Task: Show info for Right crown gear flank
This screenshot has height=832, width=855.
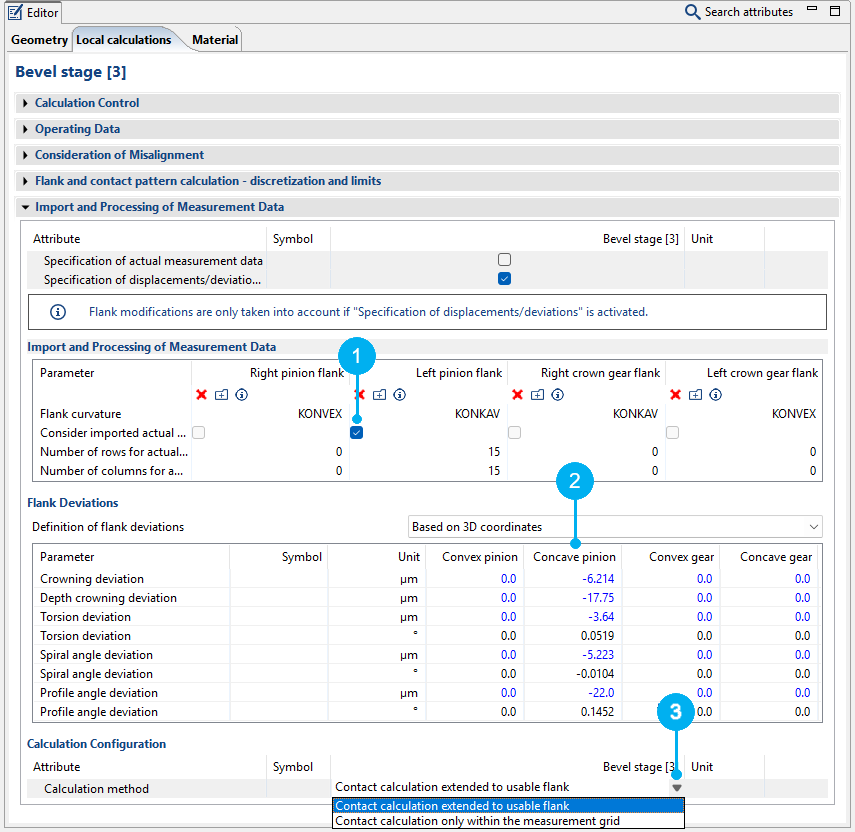Action: pos(557,395)
